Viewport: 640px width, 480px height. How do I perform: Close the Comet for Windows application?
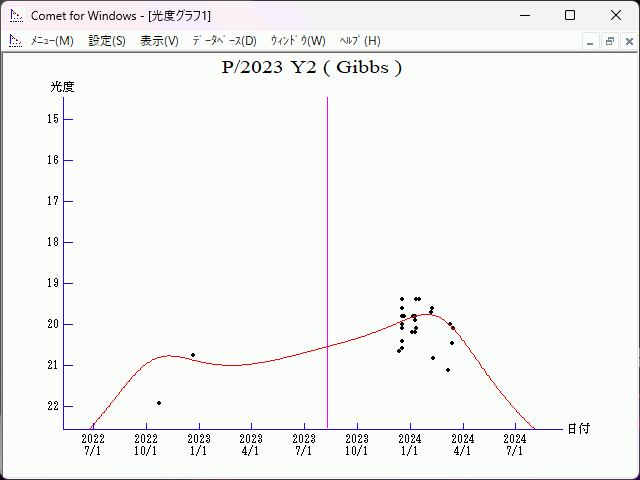(616, 15)
